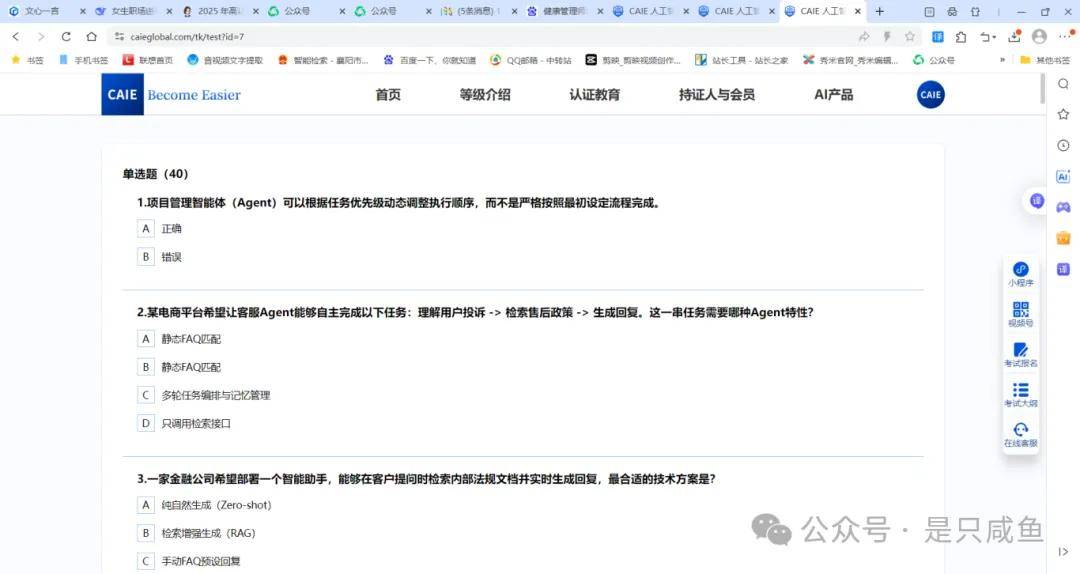Open the AI产品 navigation item

[x=833, y=94]
